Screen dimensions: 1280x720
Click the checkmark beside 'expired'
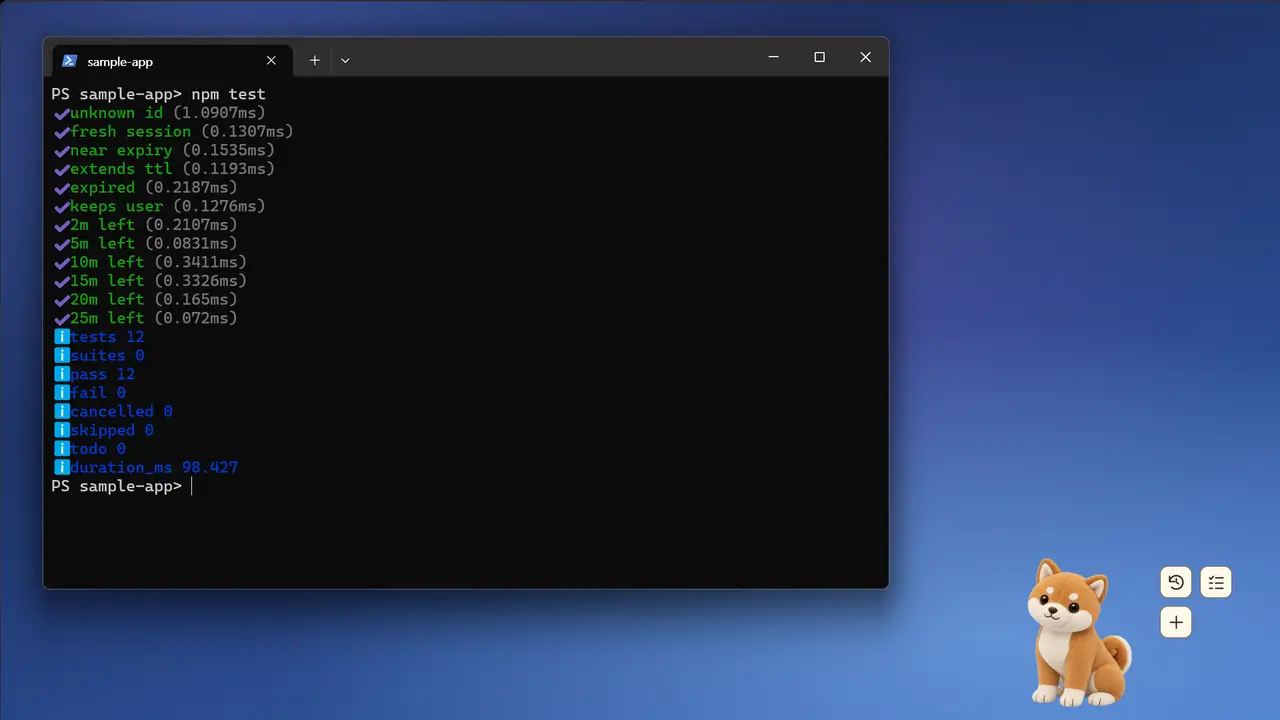click(x=62, y=188)
